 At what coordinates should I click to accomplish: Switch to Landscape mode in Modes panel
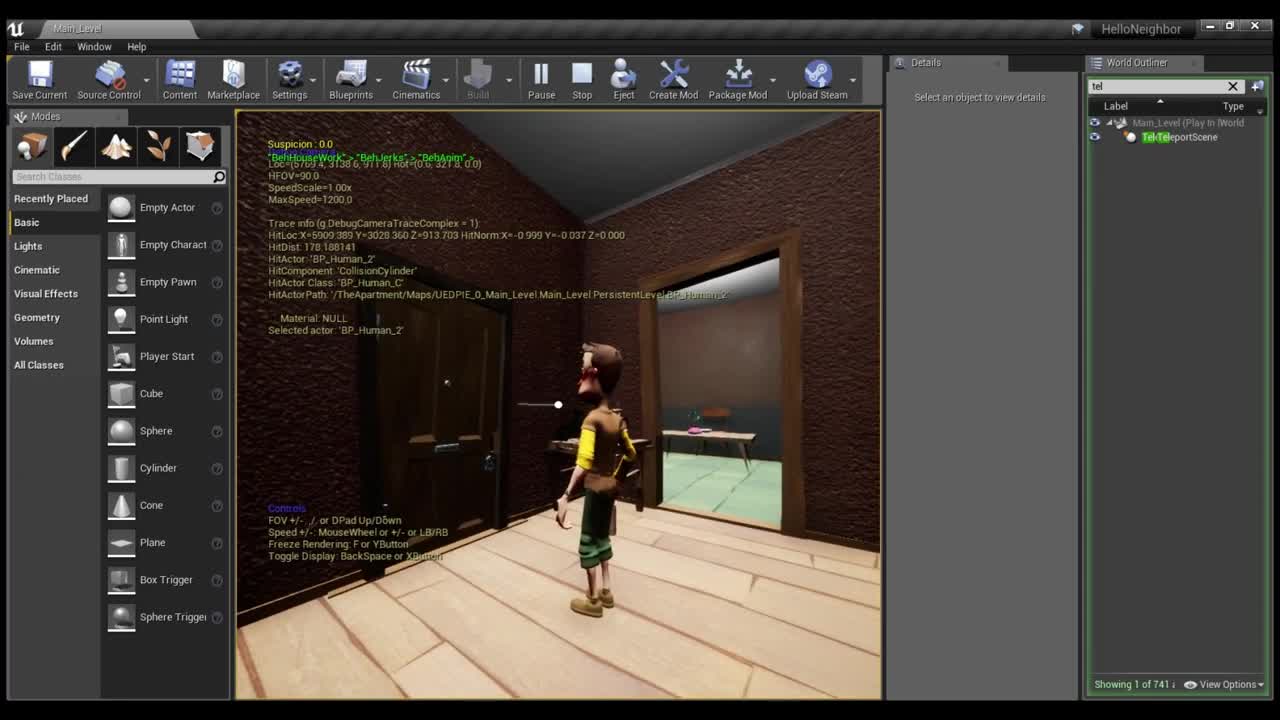(x=115, y=146)
